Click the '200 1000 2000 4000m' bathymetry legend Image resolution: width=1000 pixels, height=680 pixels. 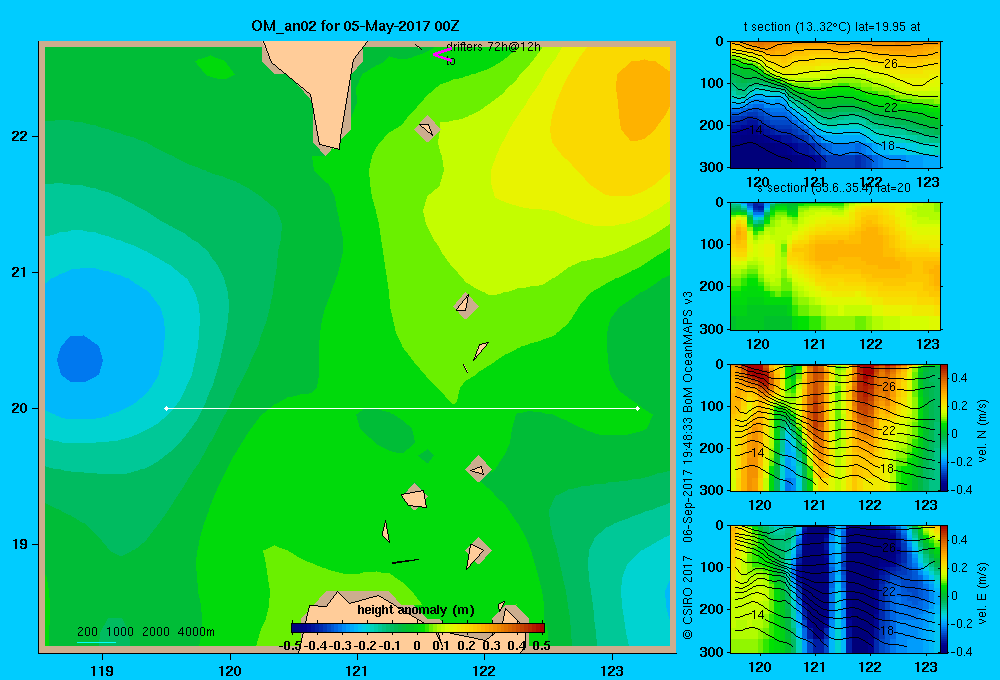click(145, 632)
